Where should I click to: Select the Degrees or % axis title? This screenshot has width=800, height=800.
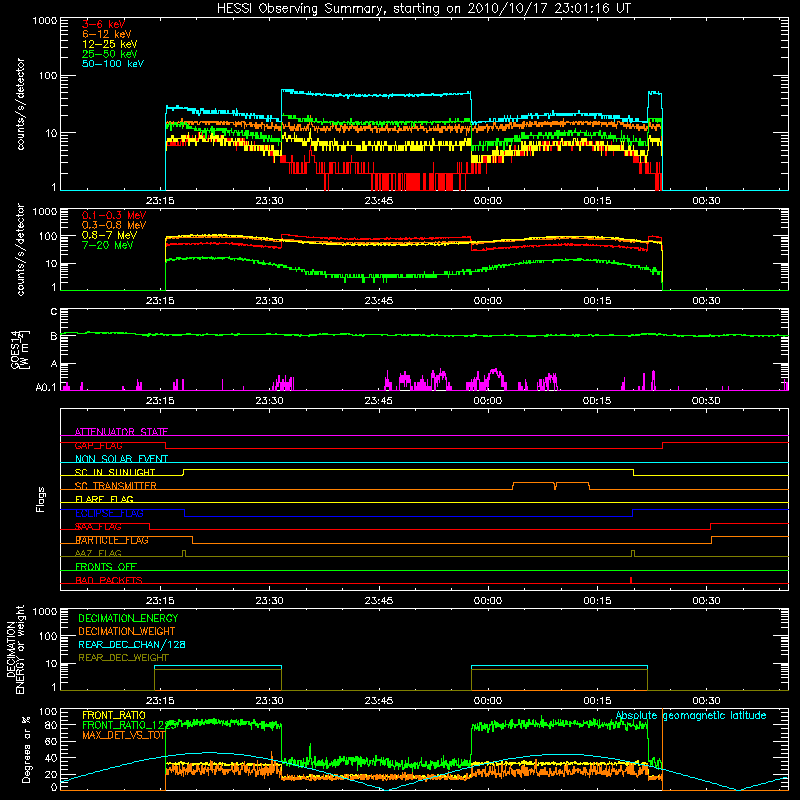26,749
